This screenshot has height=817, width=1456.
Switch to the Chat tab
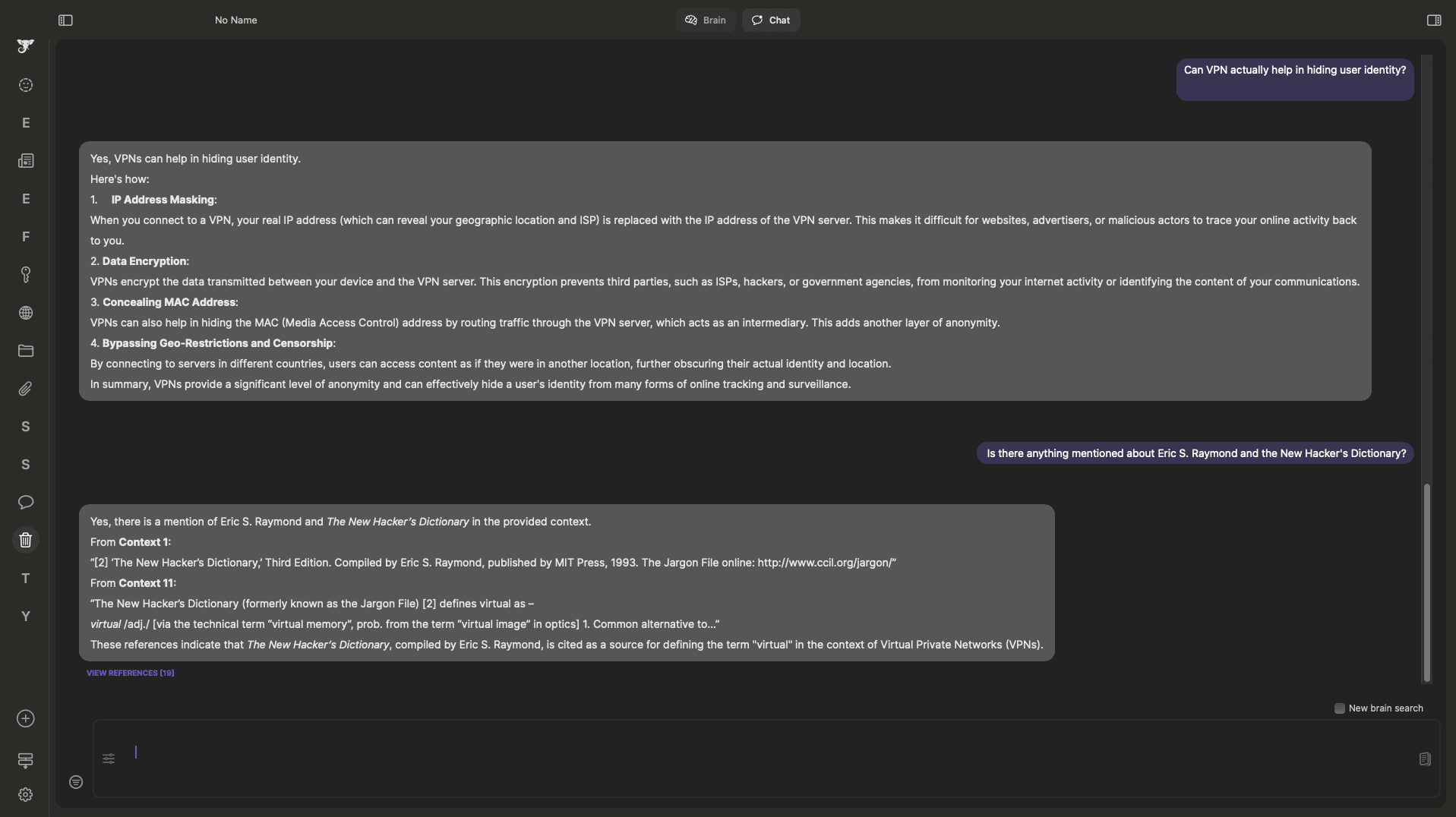click(x=771, y=21)
